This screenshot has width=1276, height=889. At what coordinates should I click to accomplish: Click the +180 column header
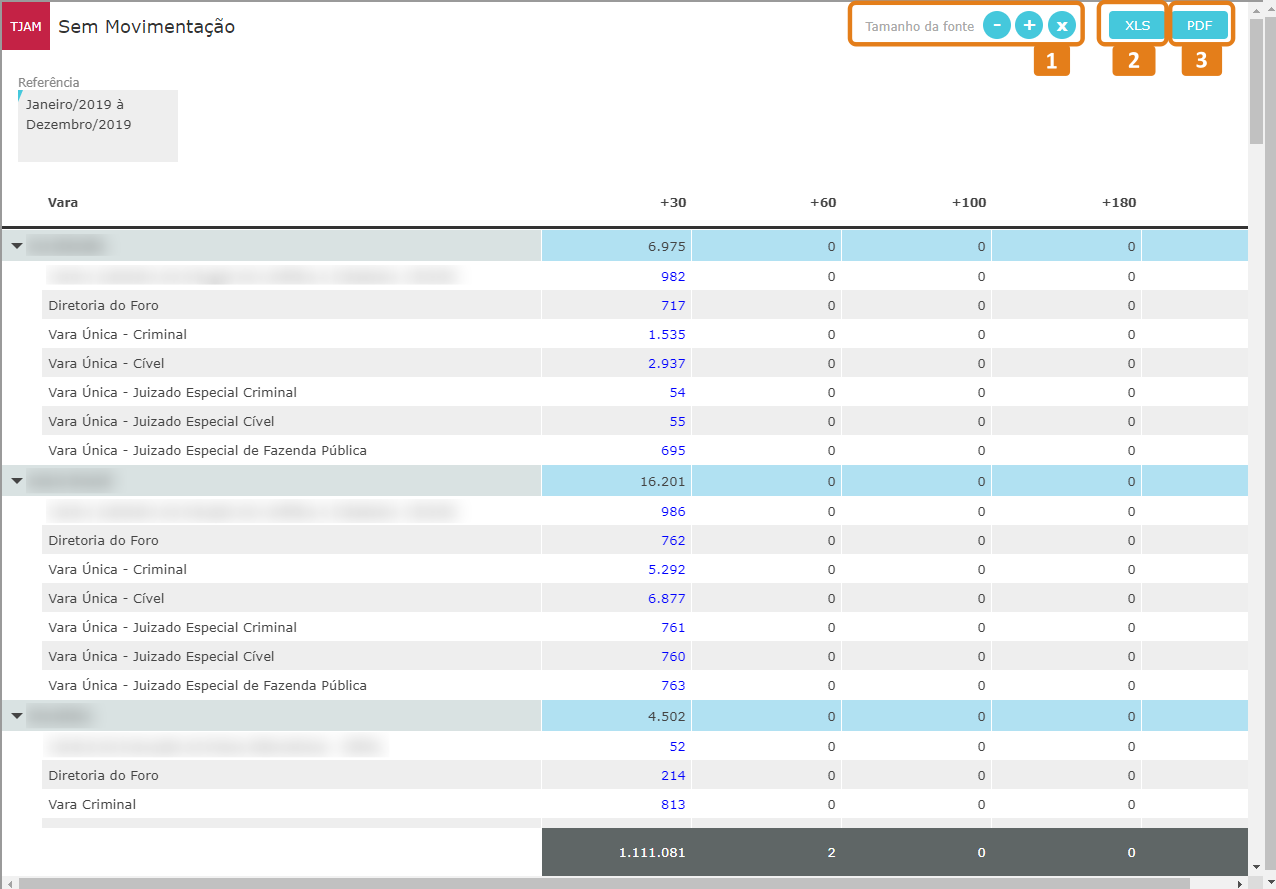[x=1118, y=203]
